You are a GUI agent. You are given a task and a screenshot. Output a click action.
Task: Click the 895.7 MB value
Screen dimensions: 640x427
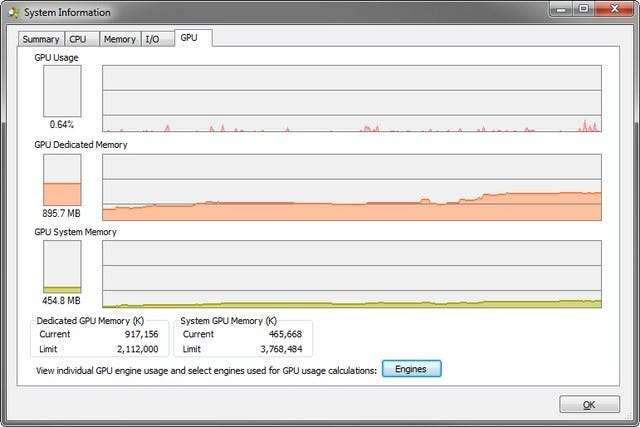coord(62,213)
